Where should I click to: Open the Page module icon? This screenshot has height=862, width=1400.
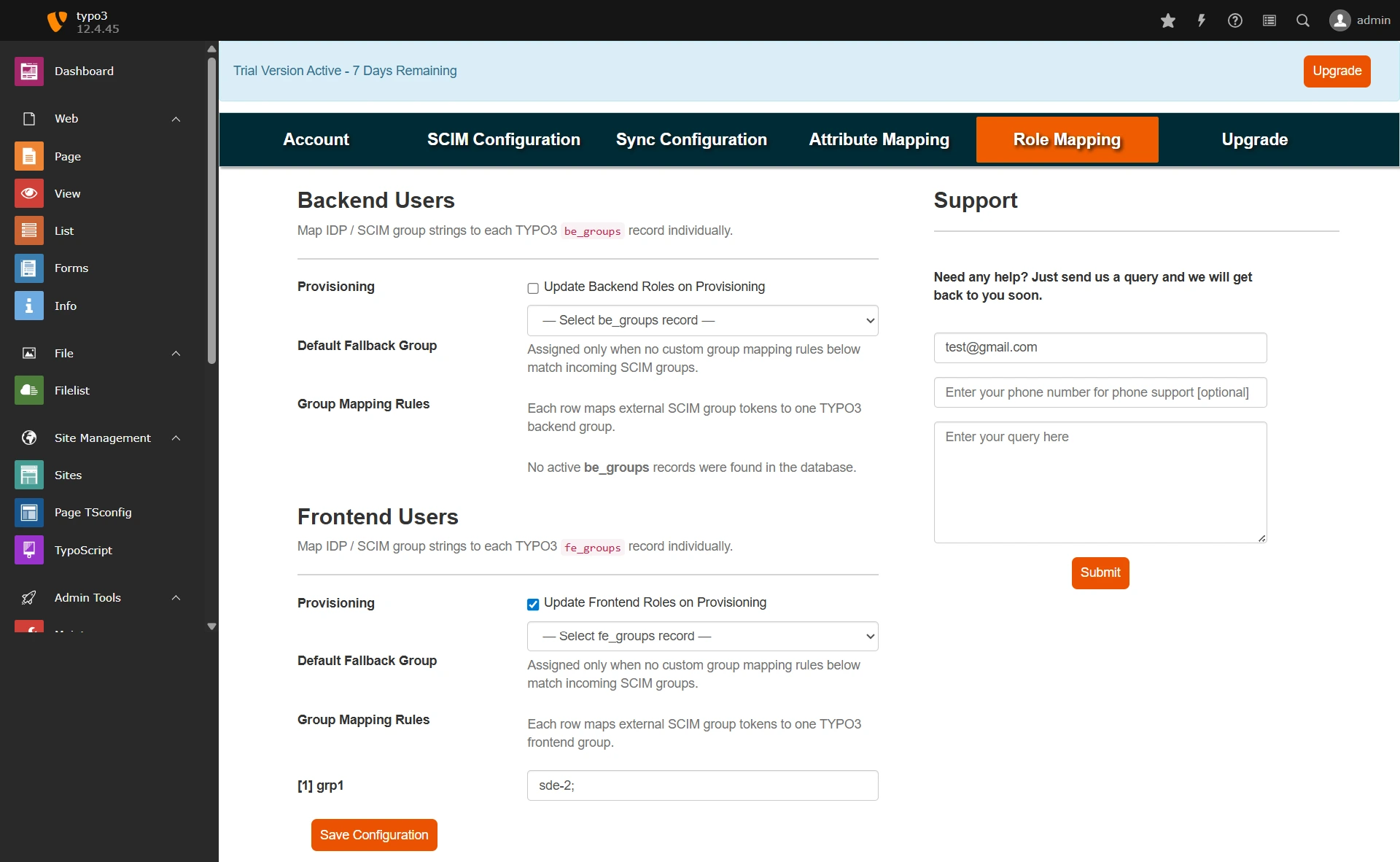[x=29, y=156]
